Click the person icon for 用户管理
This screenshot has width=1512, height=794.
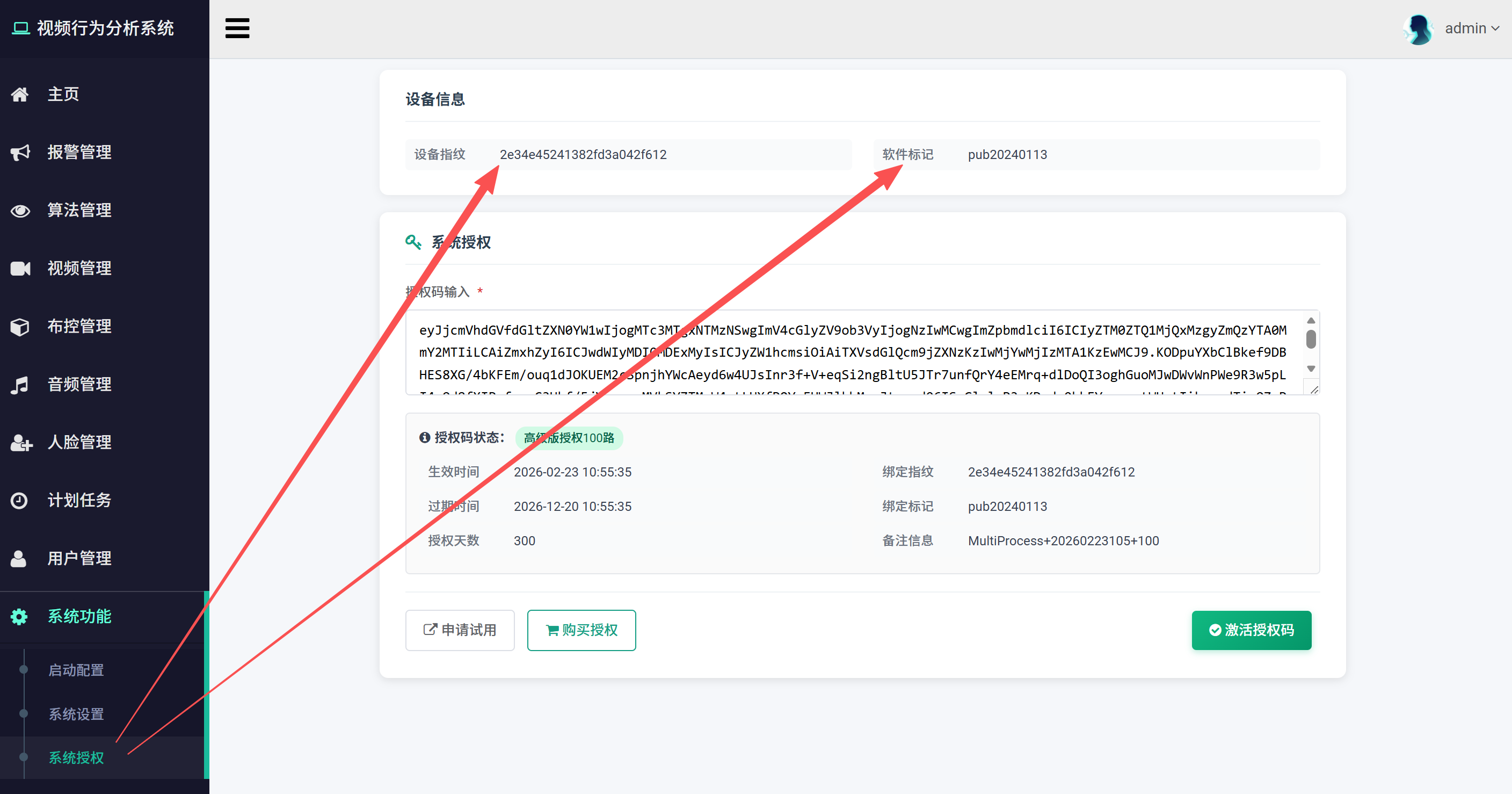19,559
